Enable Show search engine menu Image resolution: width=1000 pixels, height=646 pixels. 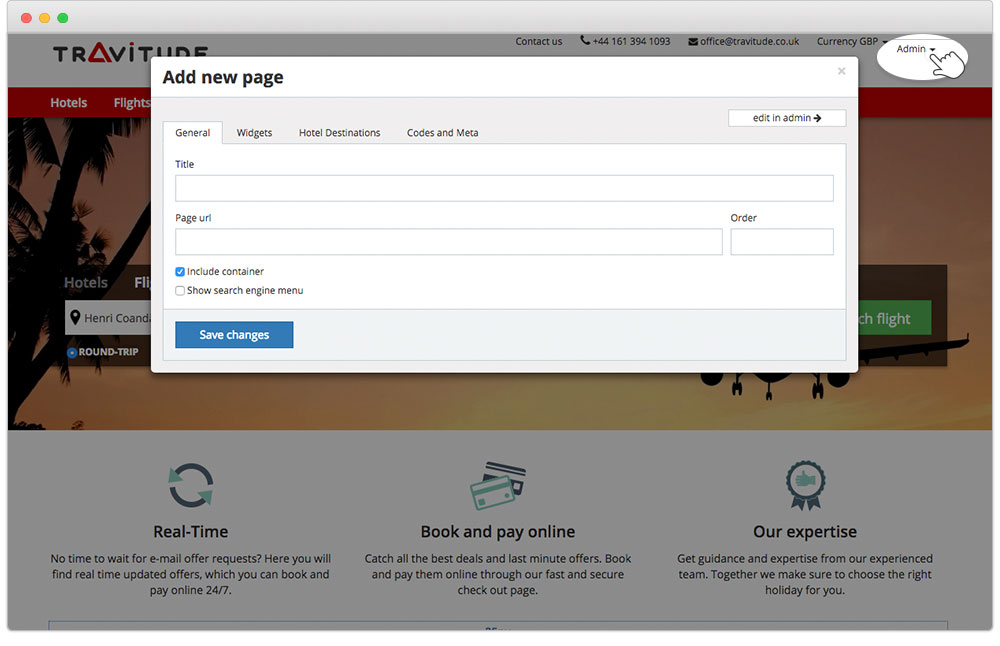click(180, 290)
